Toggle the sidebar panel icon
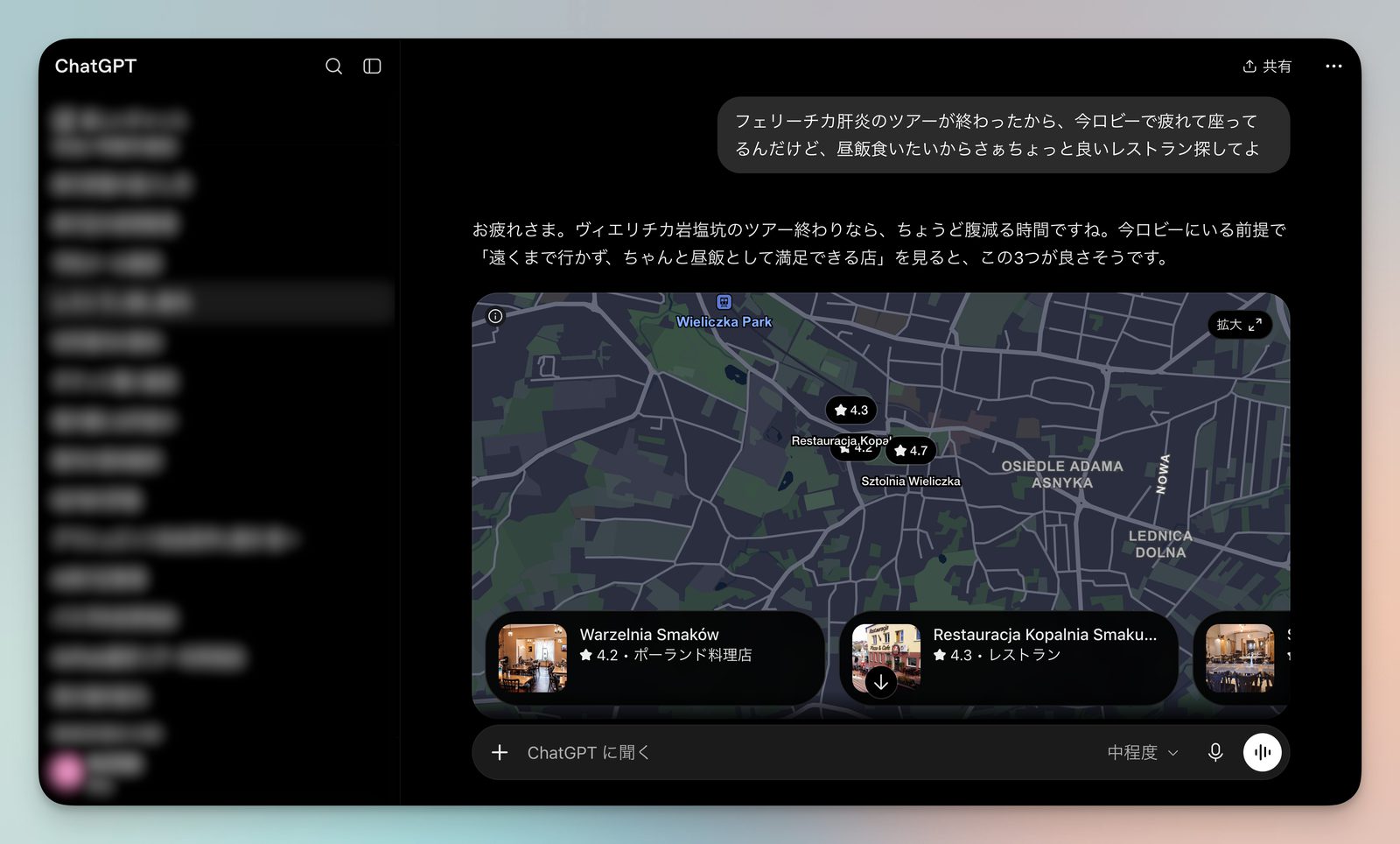Image resolution: width=1400 pixels, height=844 pixels. pyautogui.click(x=372, y=67)
